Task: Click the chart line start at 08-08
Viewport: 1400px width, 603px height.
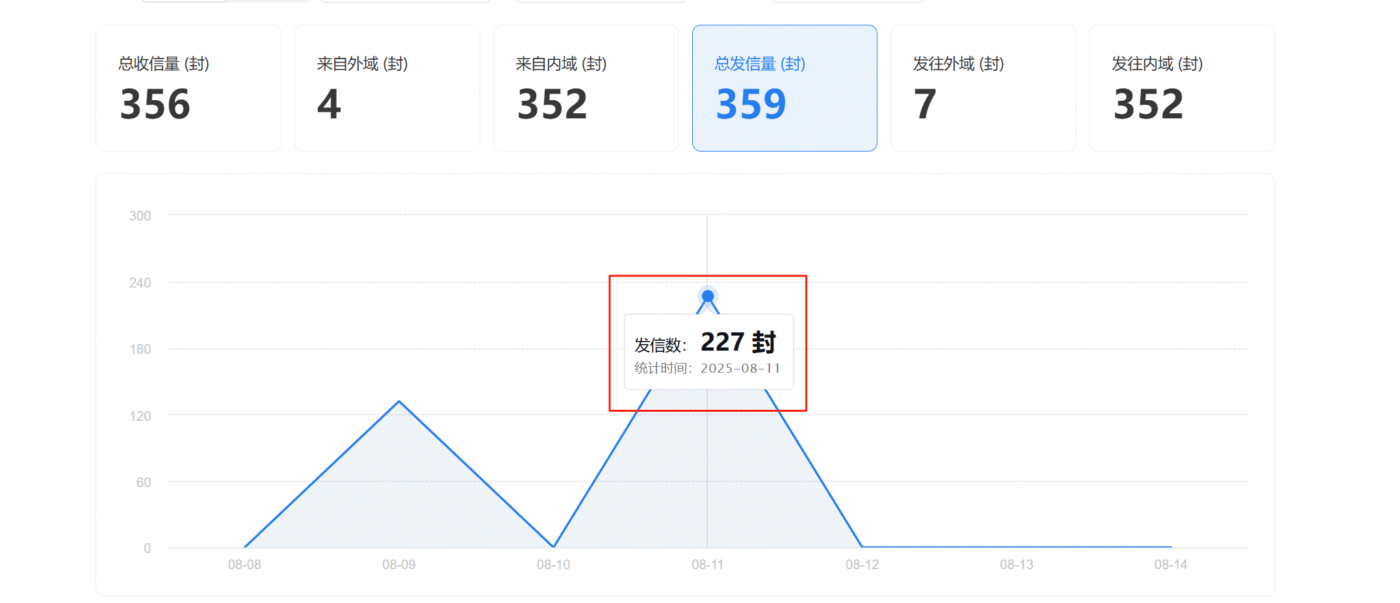Action: (245, 547)
